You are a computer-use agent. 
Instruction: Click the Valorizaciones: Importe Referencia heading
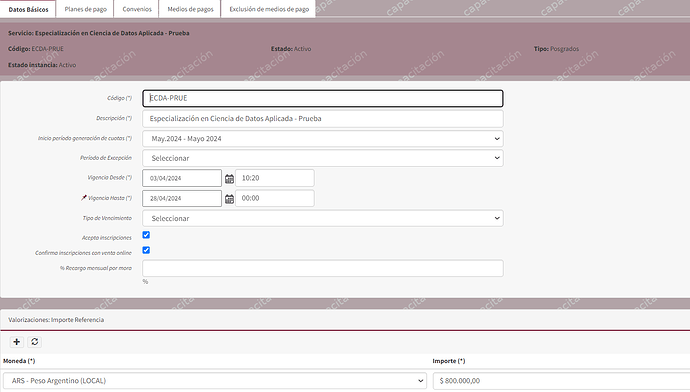pos(56,320)
